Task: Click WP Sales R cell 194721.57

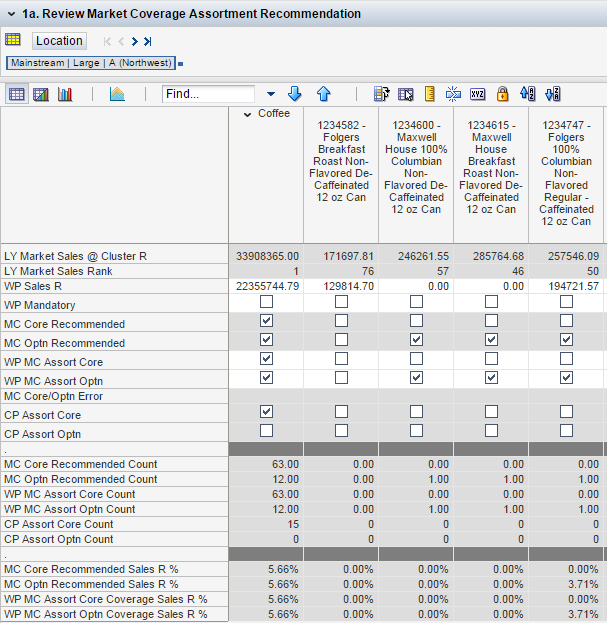Action: (566, 286)
